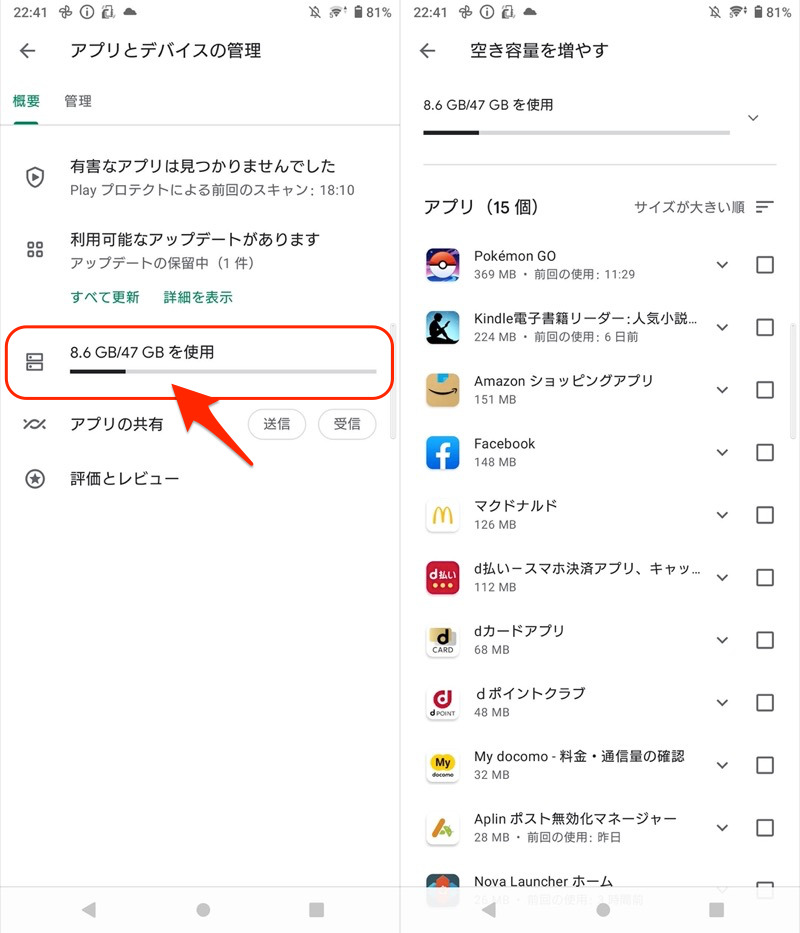800x933 pixels.
Task: Open the 8.6 GB/47 GB storage usage bar
Action: [x=198, y=361]
